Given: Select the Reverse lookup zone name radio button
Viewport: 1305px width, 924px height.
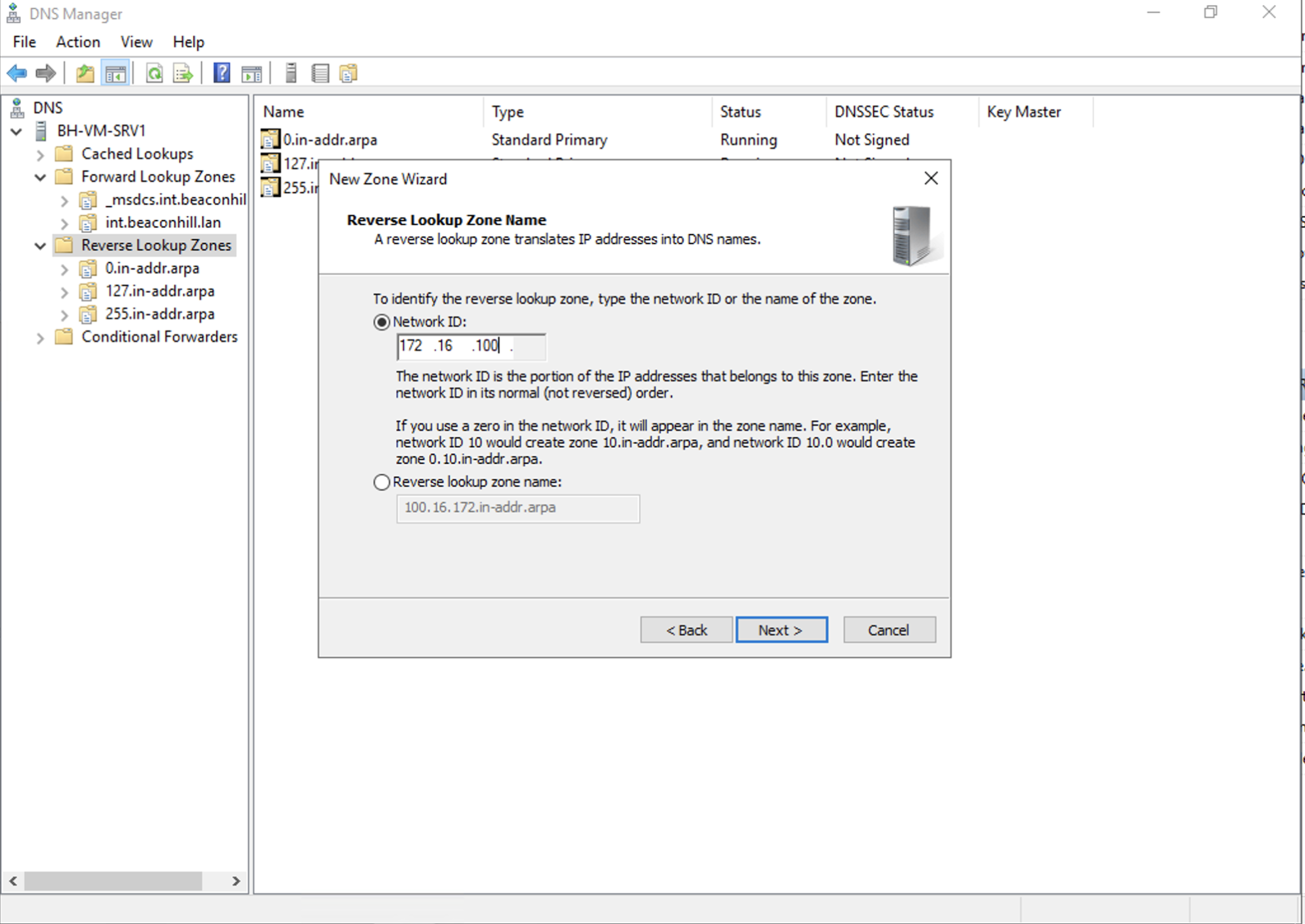Looking at the screenshot, I should pyautogui.click(x=381, y=482).
